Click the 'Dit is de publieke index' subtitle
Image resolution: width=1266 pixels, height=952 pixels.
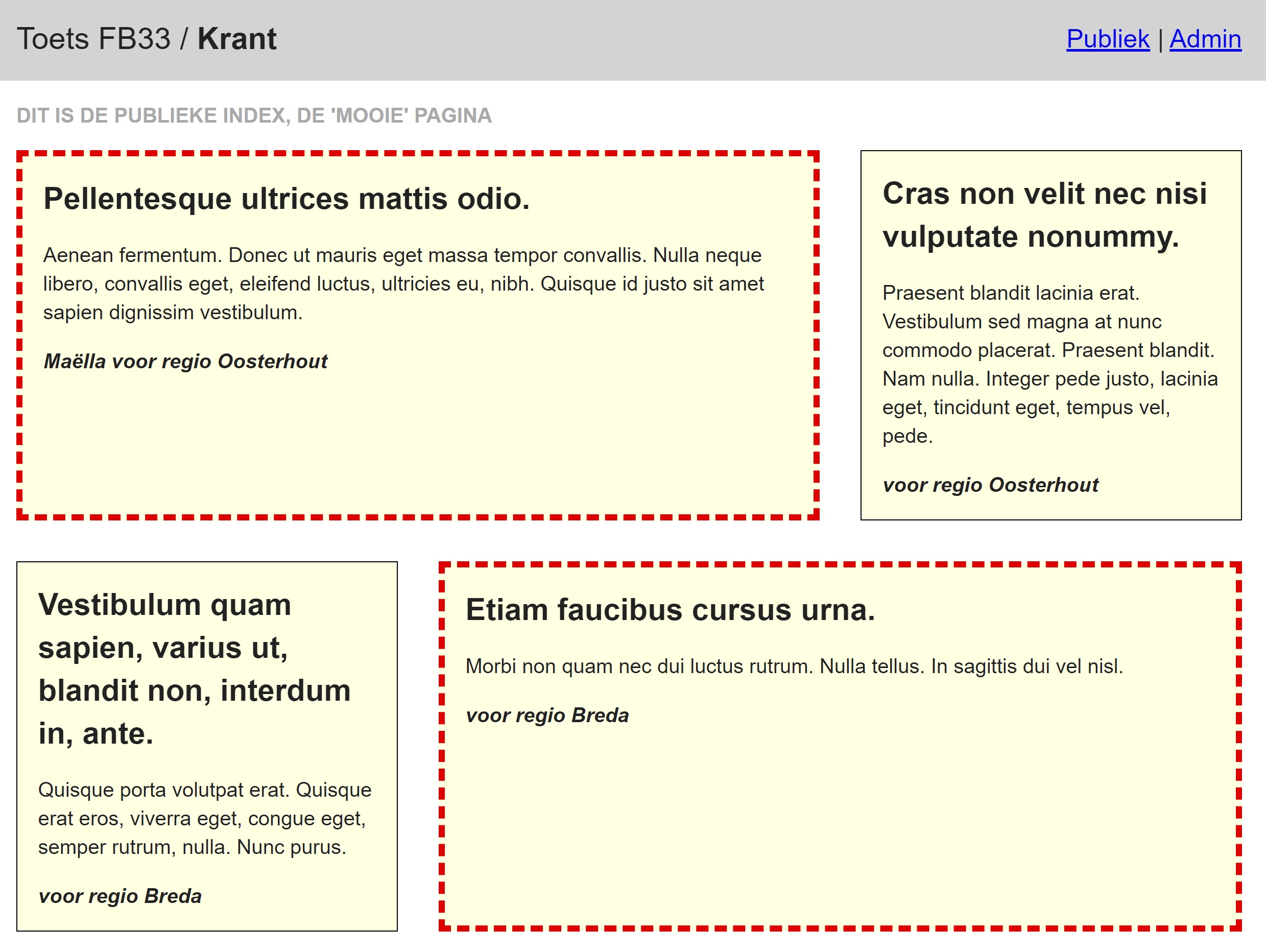[x=253, y=115]
